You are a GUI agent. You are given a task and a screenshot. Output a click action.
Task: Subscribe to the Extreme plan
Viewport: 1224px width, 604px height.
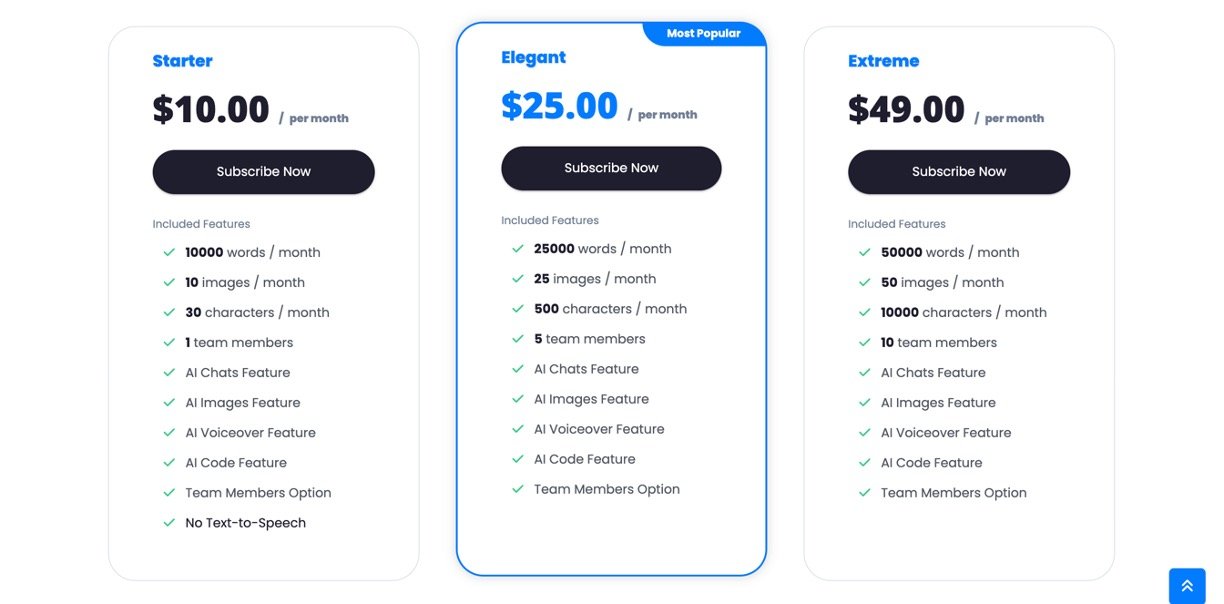tap(958, 172)
